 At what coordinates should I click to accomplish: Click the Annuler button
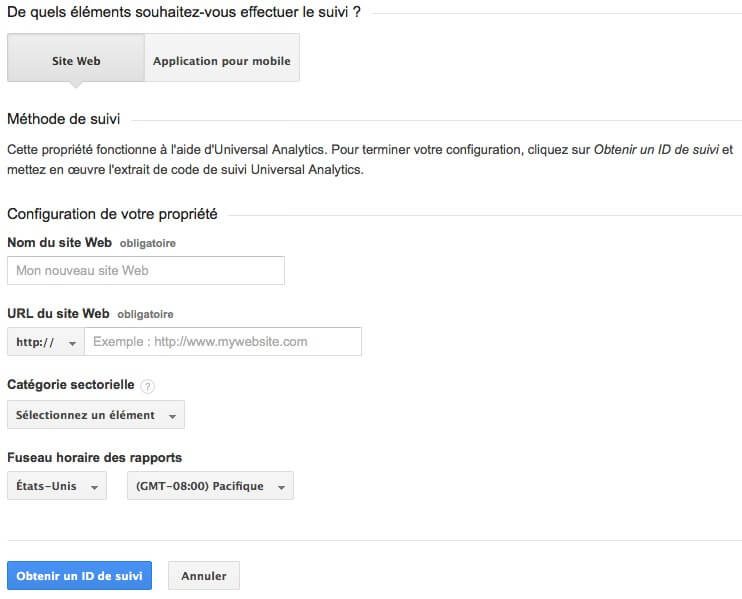point(204,576)
